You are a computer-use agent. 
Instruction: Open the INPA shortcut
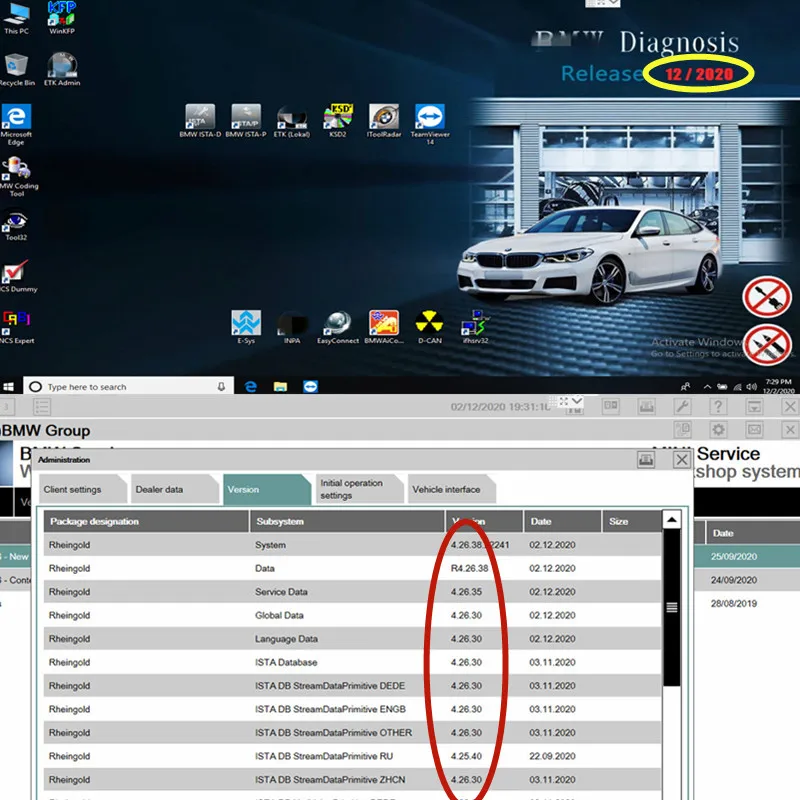pyautogui.click(x=292, y=327)
